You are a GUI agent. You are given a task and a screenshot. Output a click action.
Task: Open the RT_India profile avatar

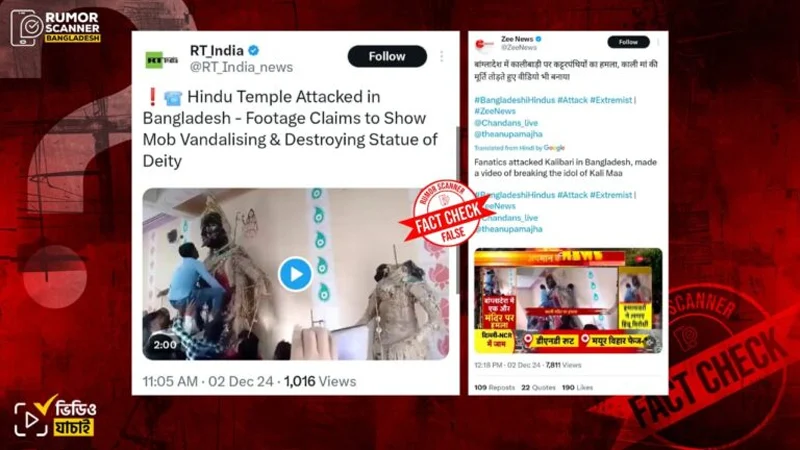(161, 60)
